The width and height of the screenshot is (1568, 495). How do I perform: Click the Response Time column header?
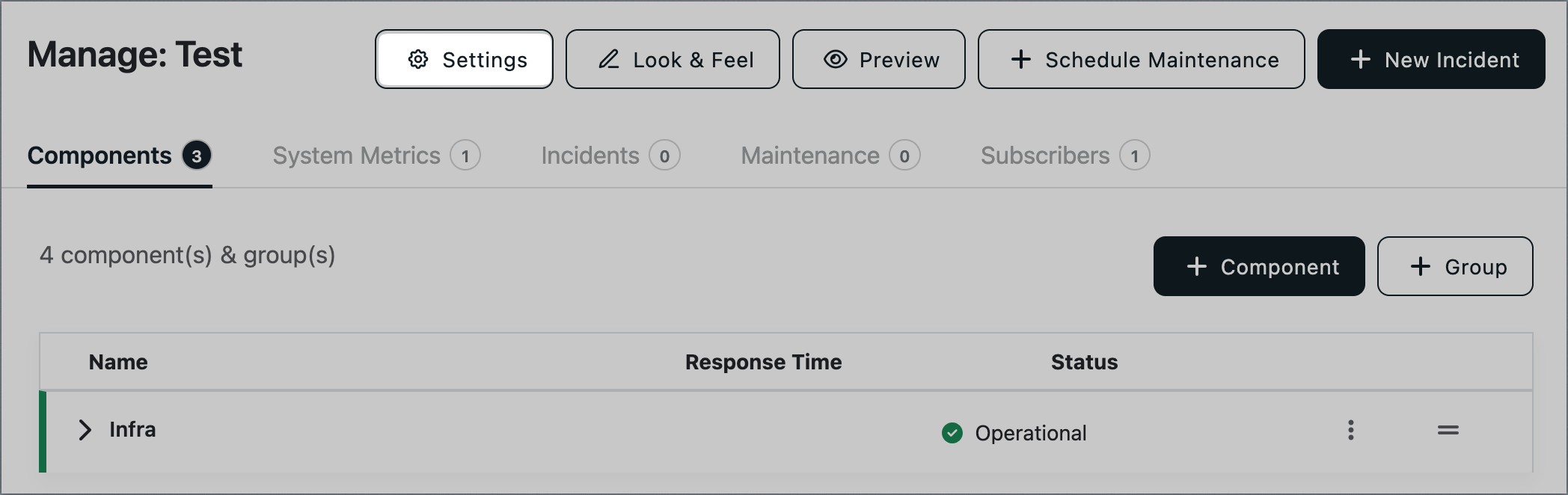click(x=764, y=362)
